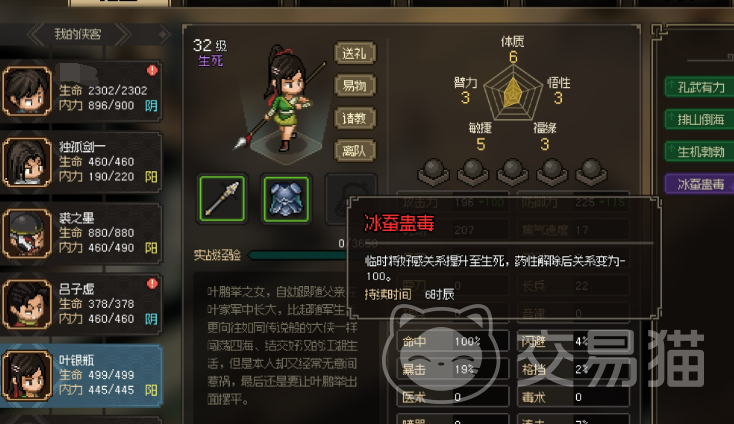Select the 排山倒海 trait tag

point(699,119)
